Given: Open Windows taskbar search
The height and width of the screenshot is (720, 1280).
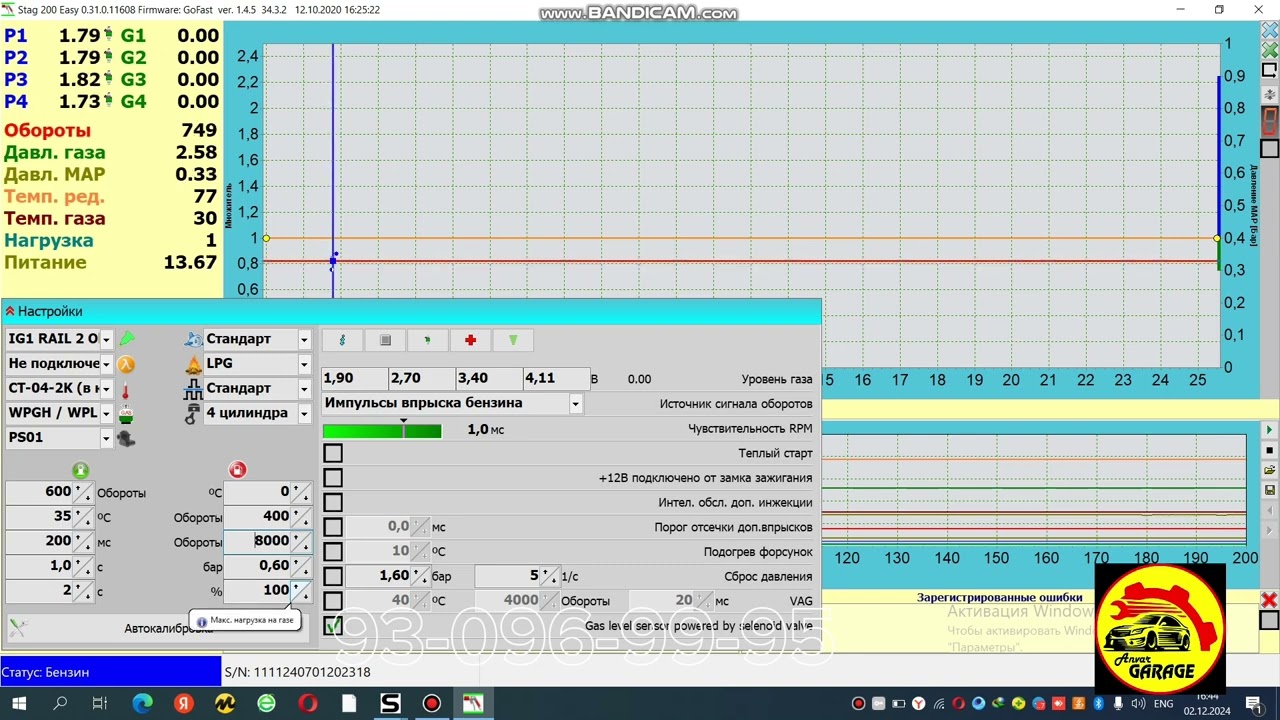Looking at the screenshot, I should coord(59,704).
